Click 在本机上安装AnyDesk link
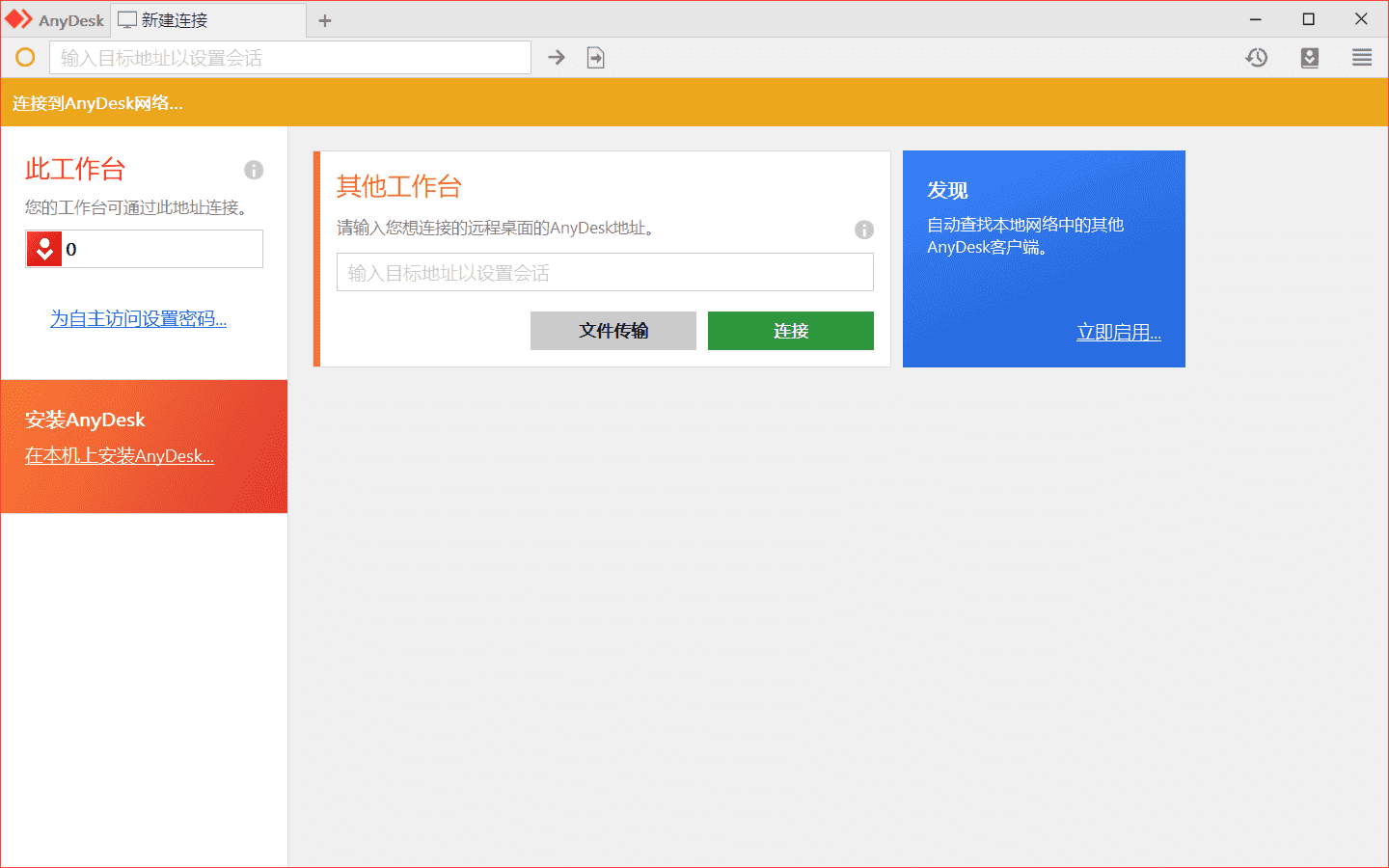 click(120, 455)
